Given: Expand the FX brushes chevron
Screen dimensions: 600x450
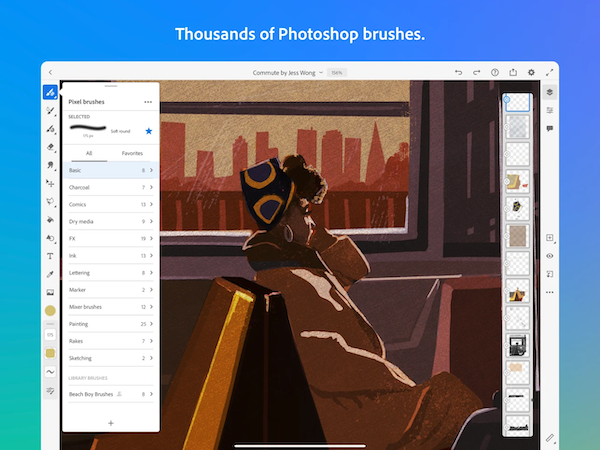Looking at the screenshot, I should [151, 238].
